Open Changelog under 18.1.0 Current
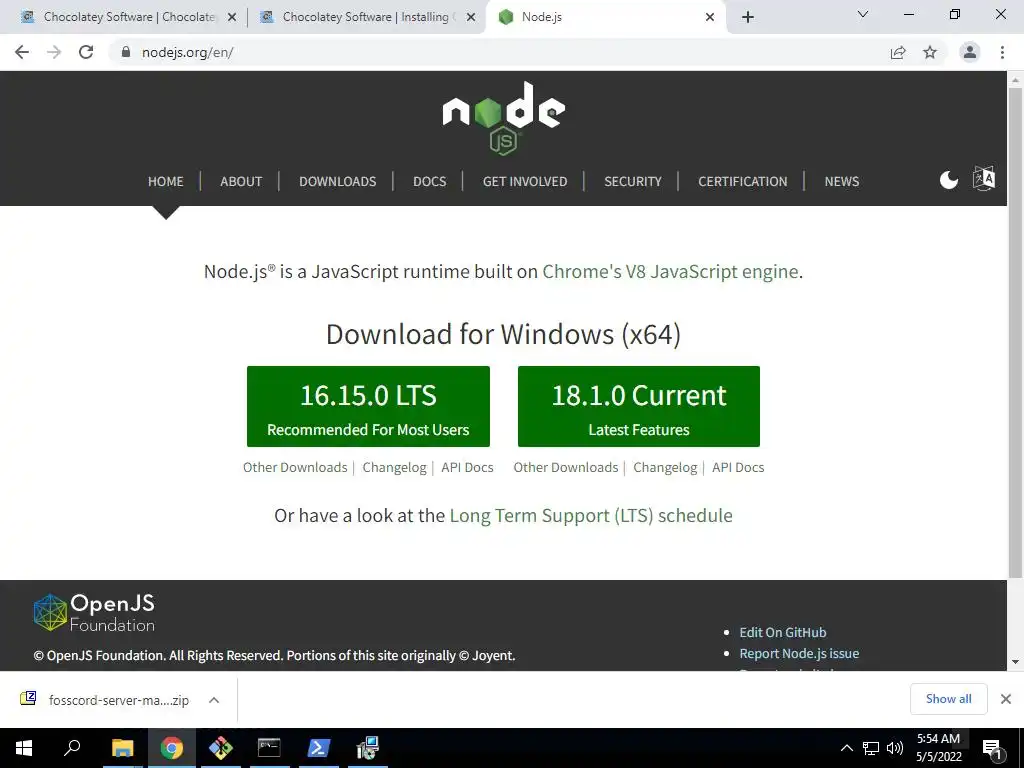1024x768 pixels. [x=665, y=468]
